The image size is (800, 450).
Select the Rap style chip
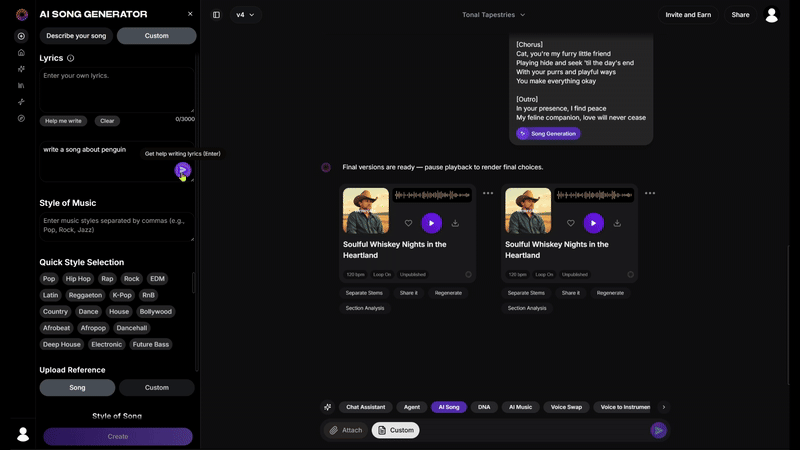click(107, 279)
